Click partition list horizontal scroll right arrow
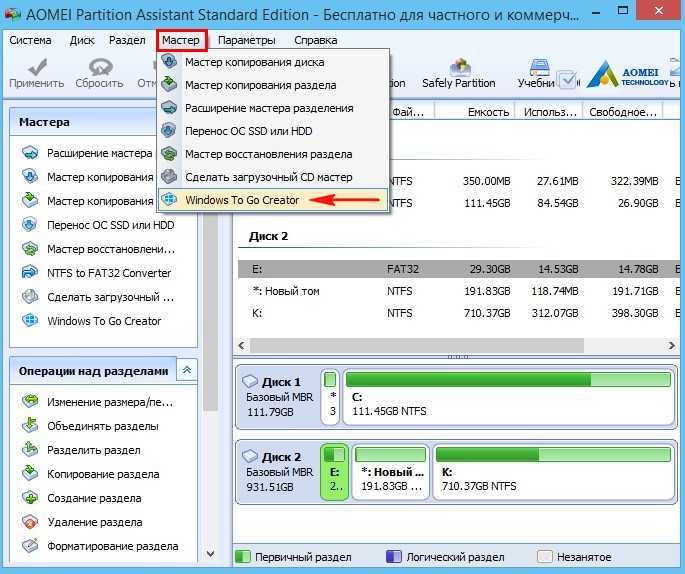 click(671, 346)
